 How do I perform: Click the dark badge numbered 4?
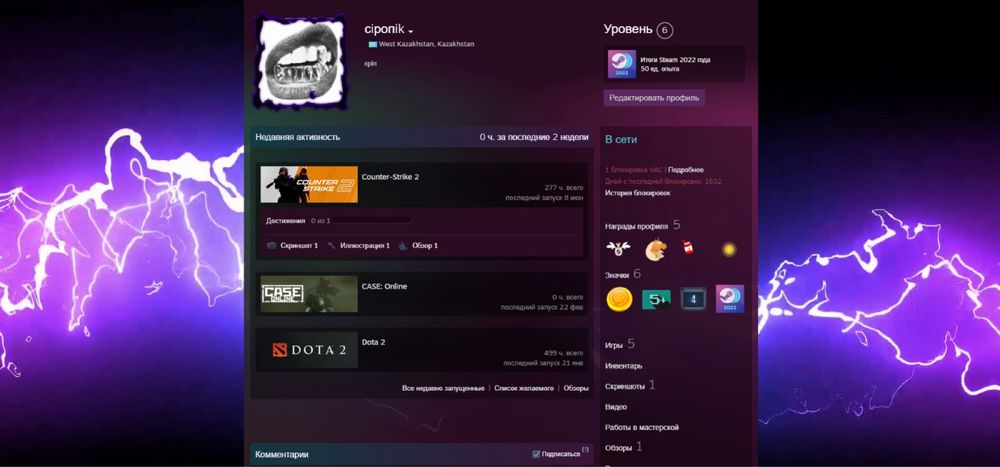tap(693, 299)
